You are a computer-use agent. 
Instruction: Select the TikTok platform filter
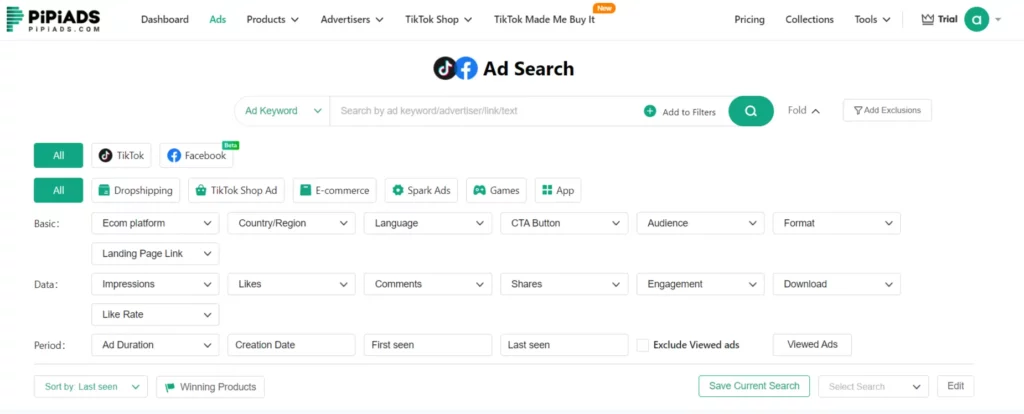pos(121,155)
